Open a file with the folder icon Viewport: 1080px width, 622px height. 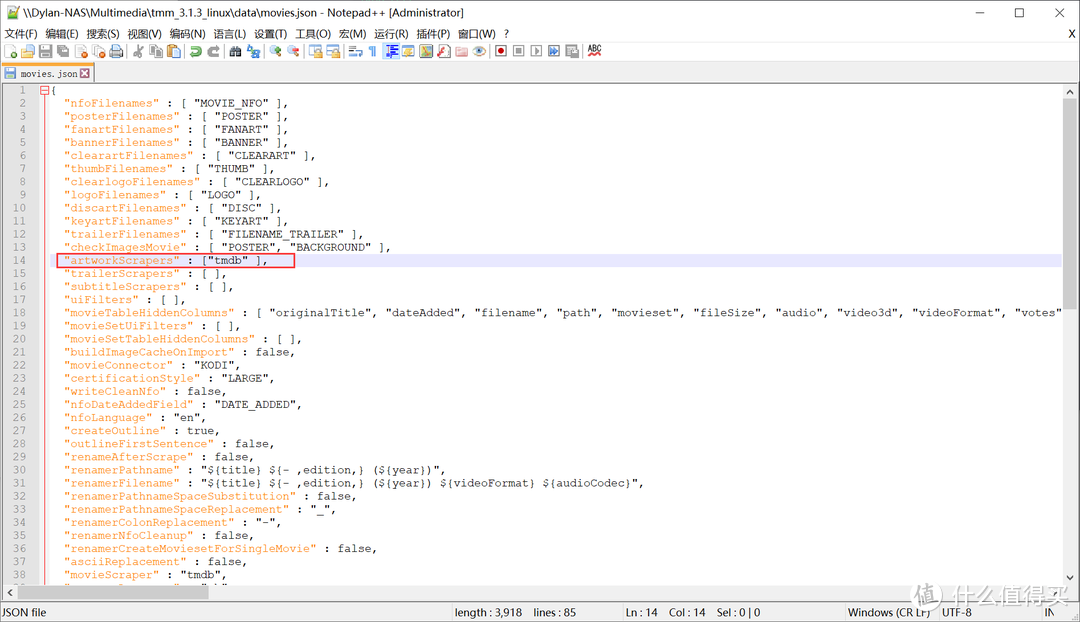click(28, 51)
